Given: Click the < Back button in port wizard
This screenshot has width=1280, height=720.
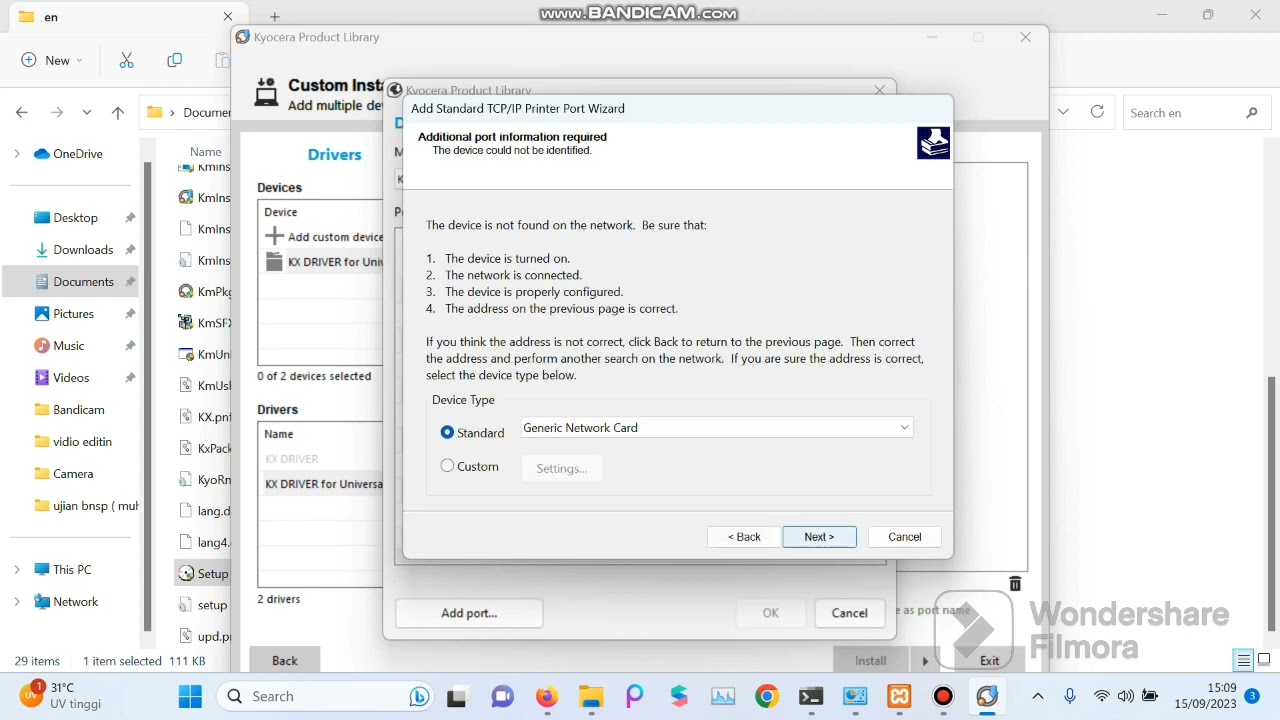Looking at the screenshot, I should [x=744, y=537].
